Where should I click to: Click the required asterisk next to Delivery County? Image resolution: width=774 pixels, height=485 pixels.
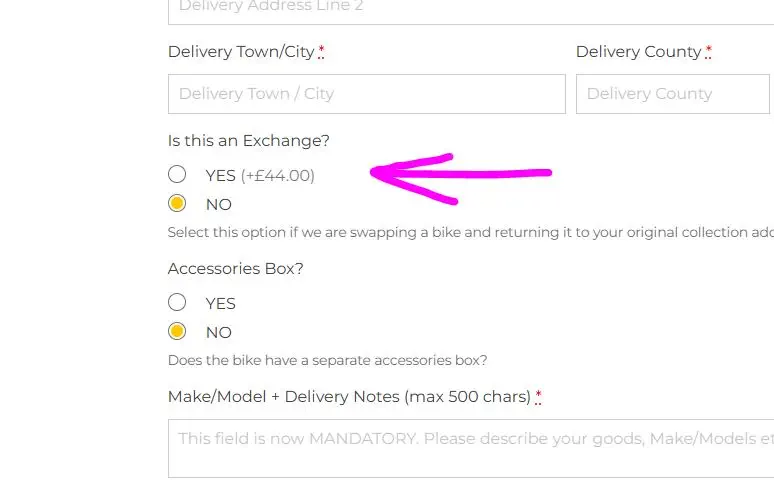tap(708, 52)
